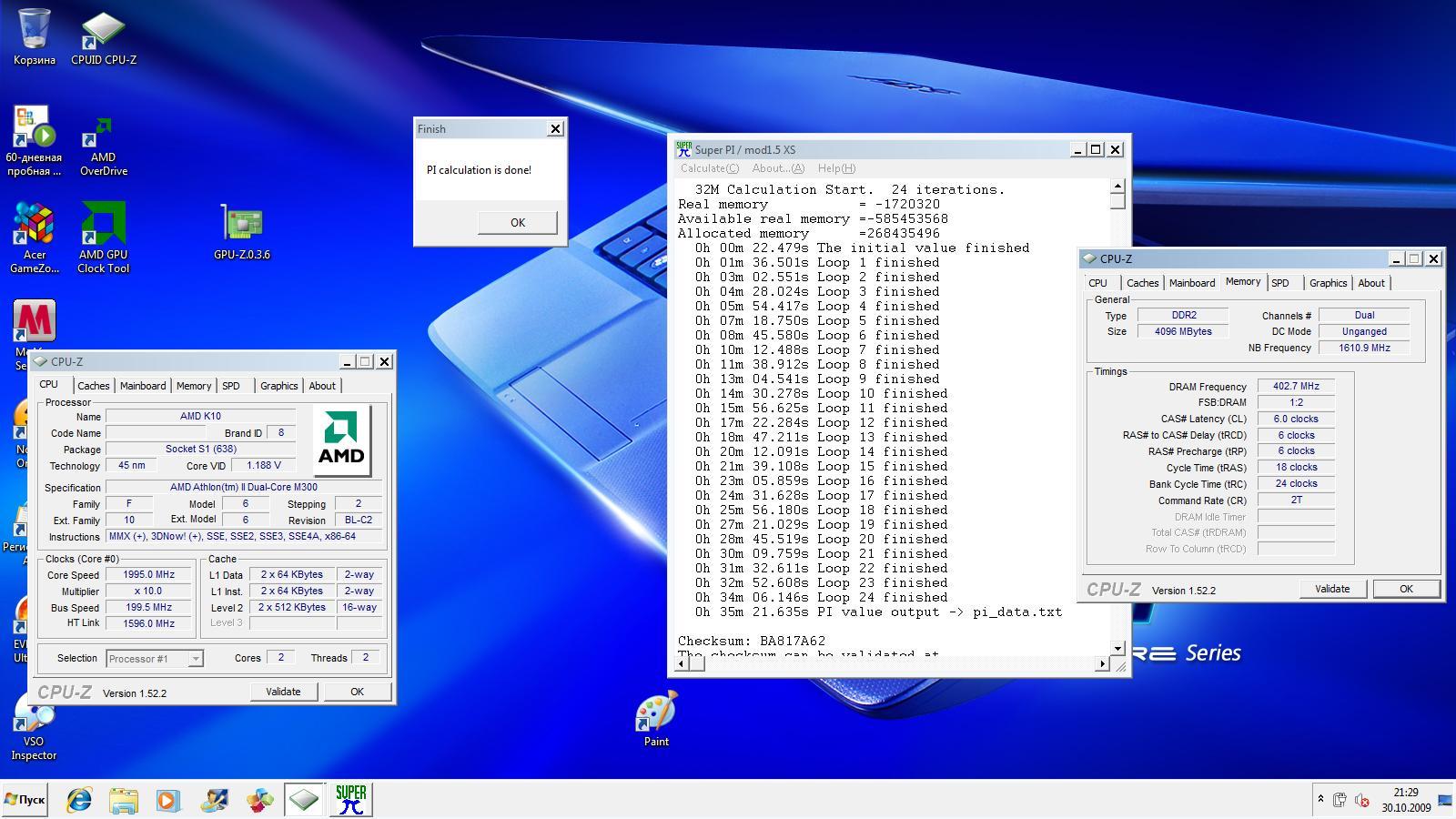Open the Paint desktop shortcut
This screenshot has height=819, width=1456.
[x=656, y=719]
